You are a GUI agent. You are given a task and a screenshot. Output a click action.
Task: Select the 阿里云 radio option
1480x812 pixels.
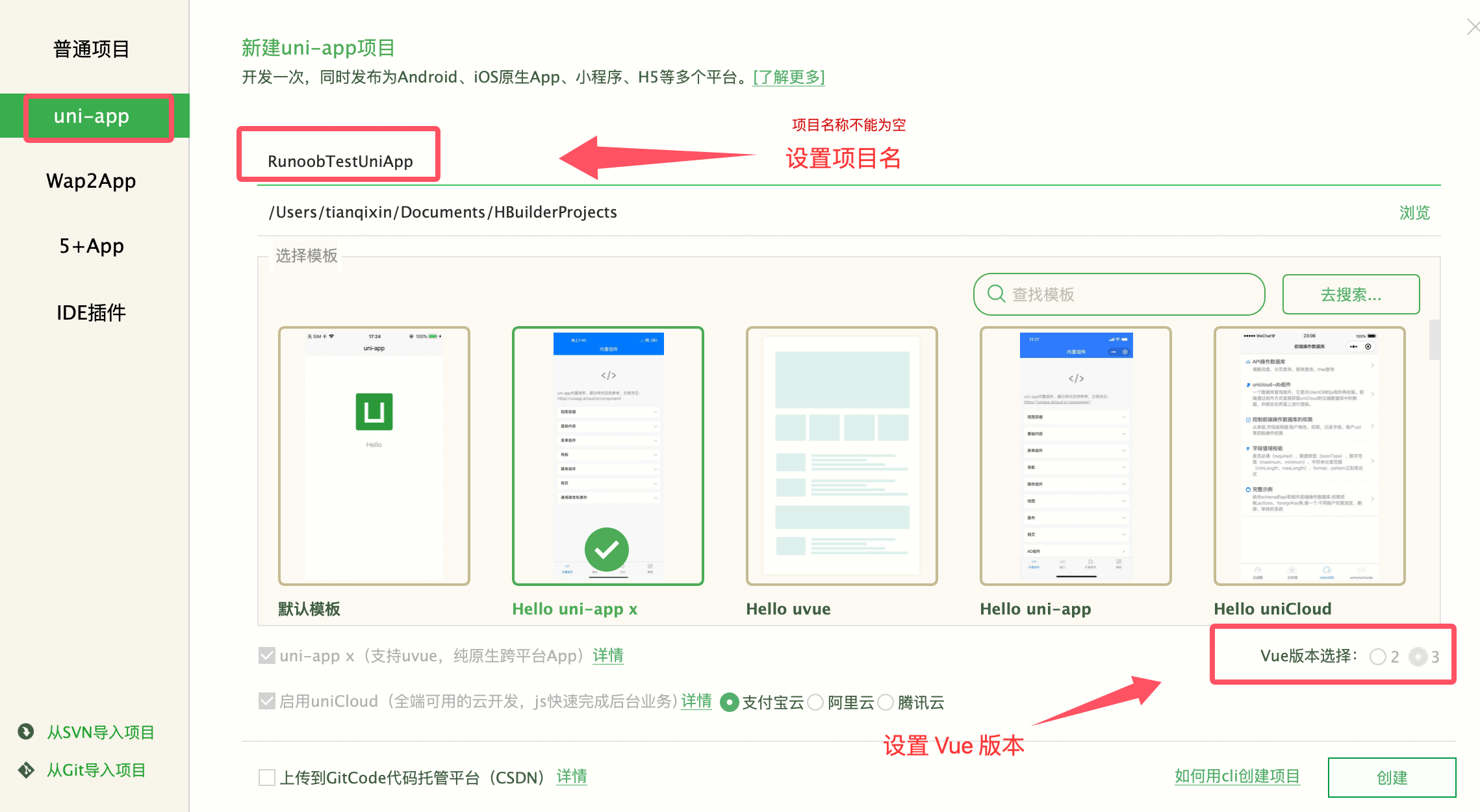coord(815,702)
